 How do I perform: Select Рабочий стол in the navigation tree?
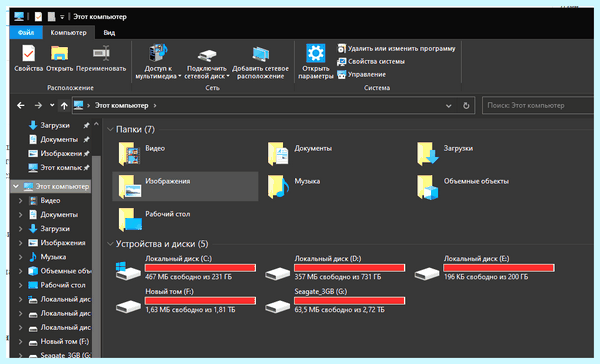point(63,285)
